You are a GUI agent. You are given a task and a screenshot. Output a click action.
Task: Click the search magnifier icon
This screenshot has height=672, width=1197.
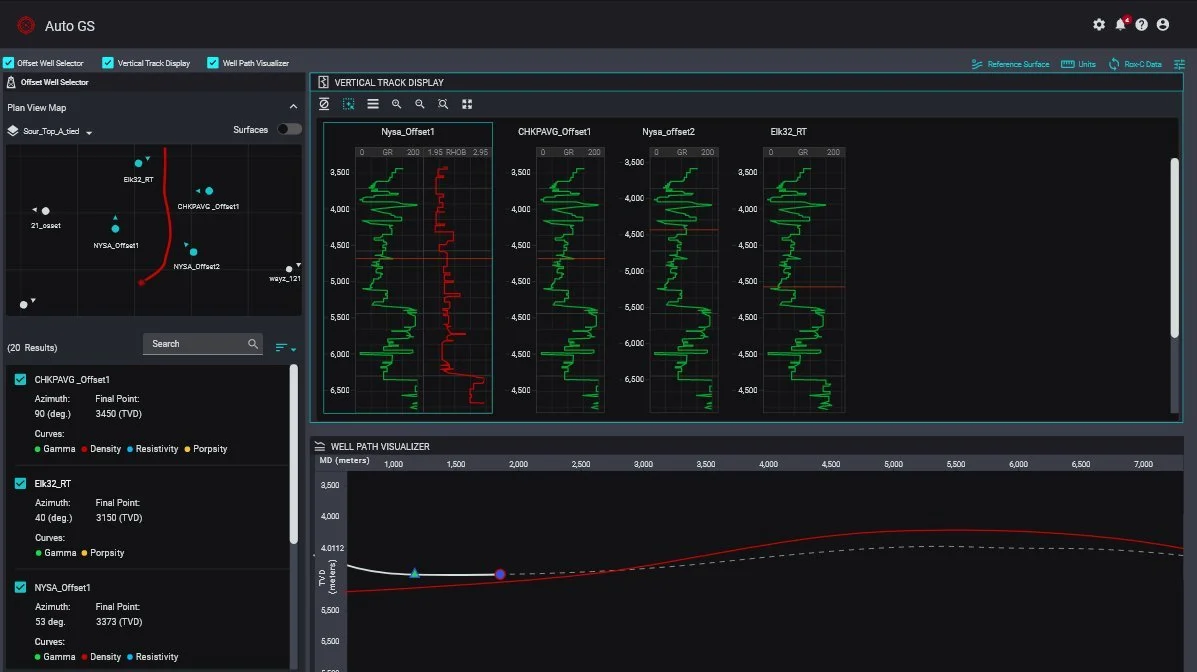click(x=253, y=344)
